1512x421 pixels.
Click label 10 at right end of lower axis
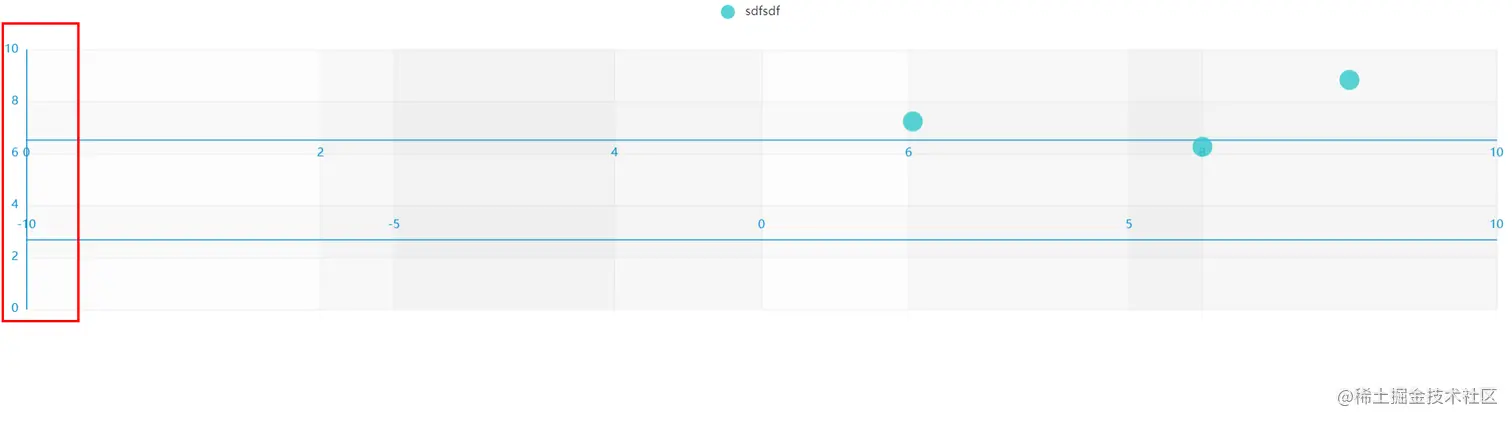coord(1496,224)
